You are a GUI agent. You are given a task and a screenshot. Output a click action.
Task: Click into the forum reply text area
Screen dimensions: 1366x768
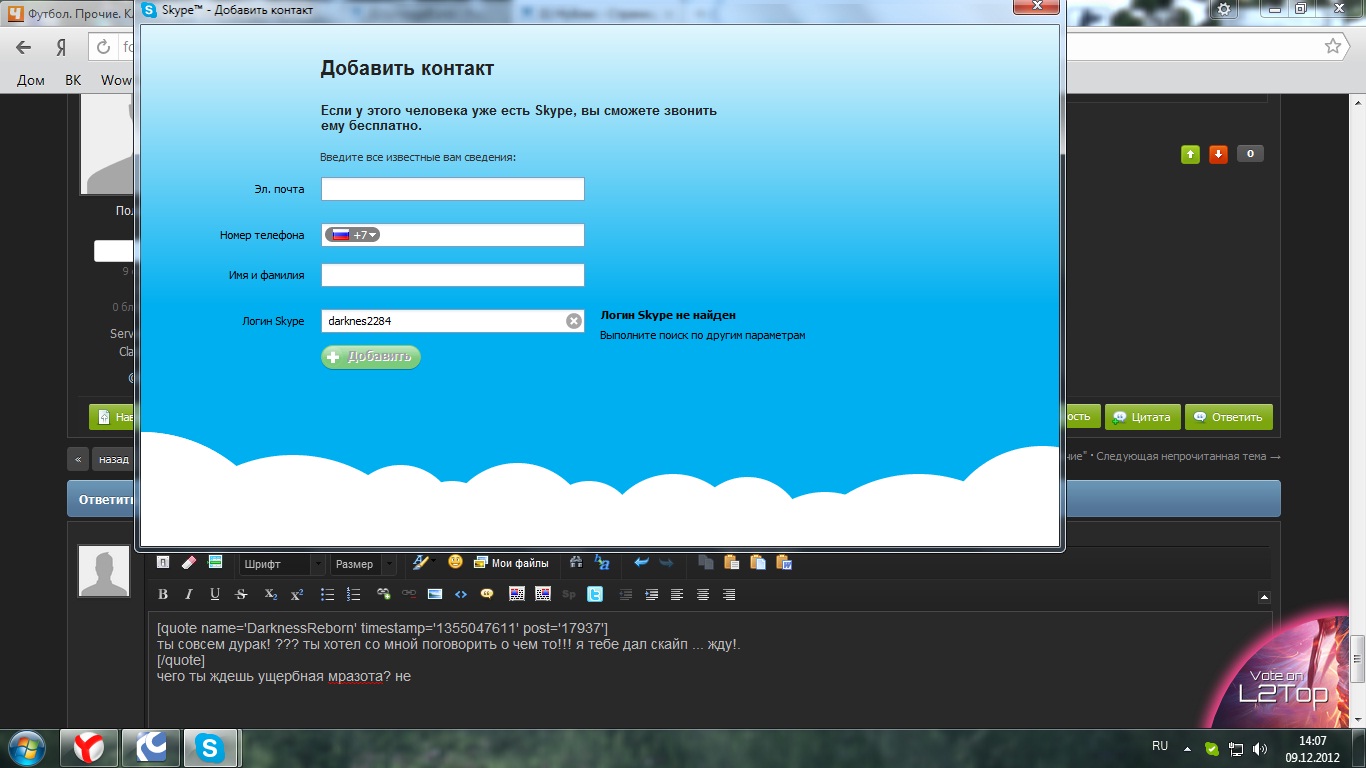(710, 670)
